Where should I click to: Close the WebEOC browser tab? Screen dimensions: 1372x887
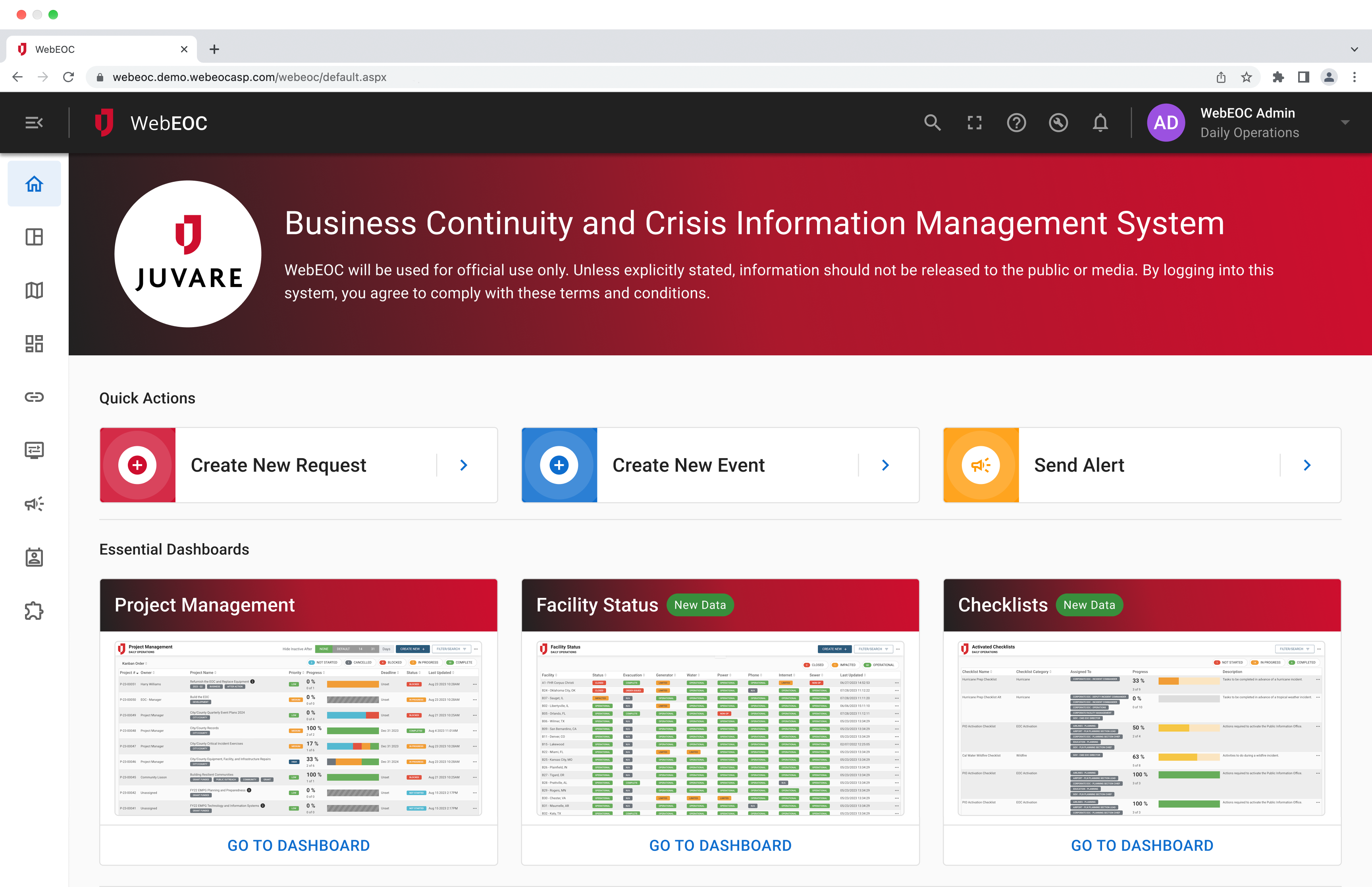coord(184,49)
